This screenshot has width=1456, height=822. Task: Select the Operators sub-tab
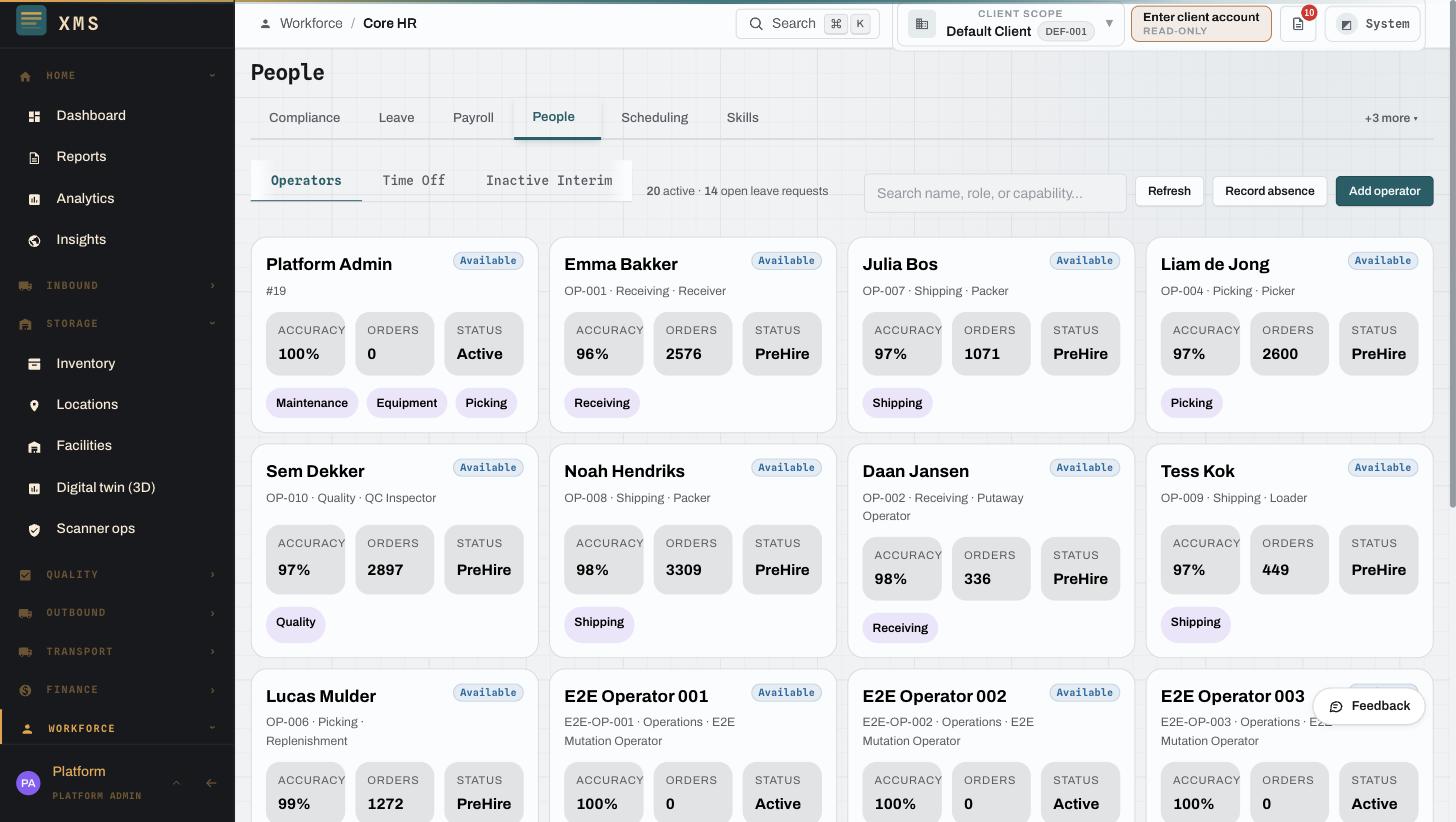(x=306, y=181)
